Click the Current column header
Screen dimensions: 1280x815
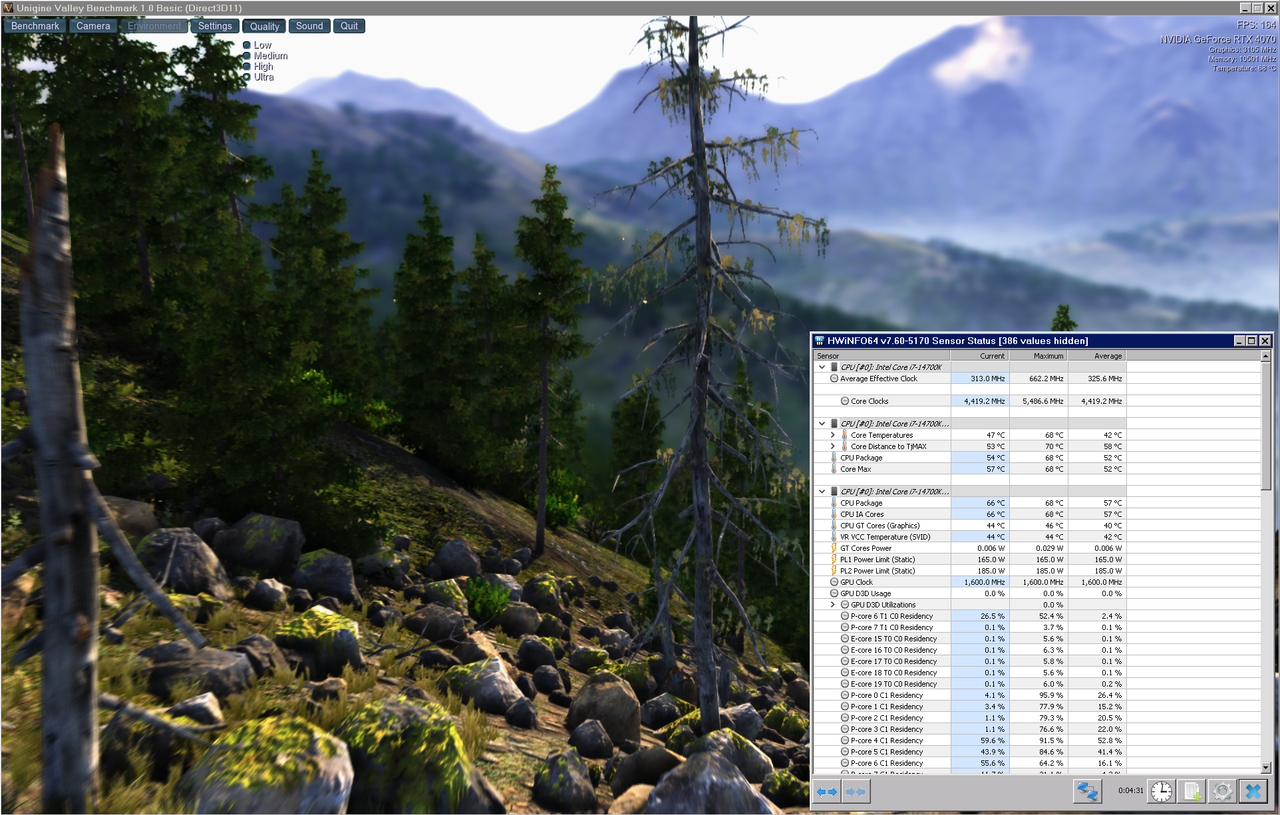coord(979,356)
